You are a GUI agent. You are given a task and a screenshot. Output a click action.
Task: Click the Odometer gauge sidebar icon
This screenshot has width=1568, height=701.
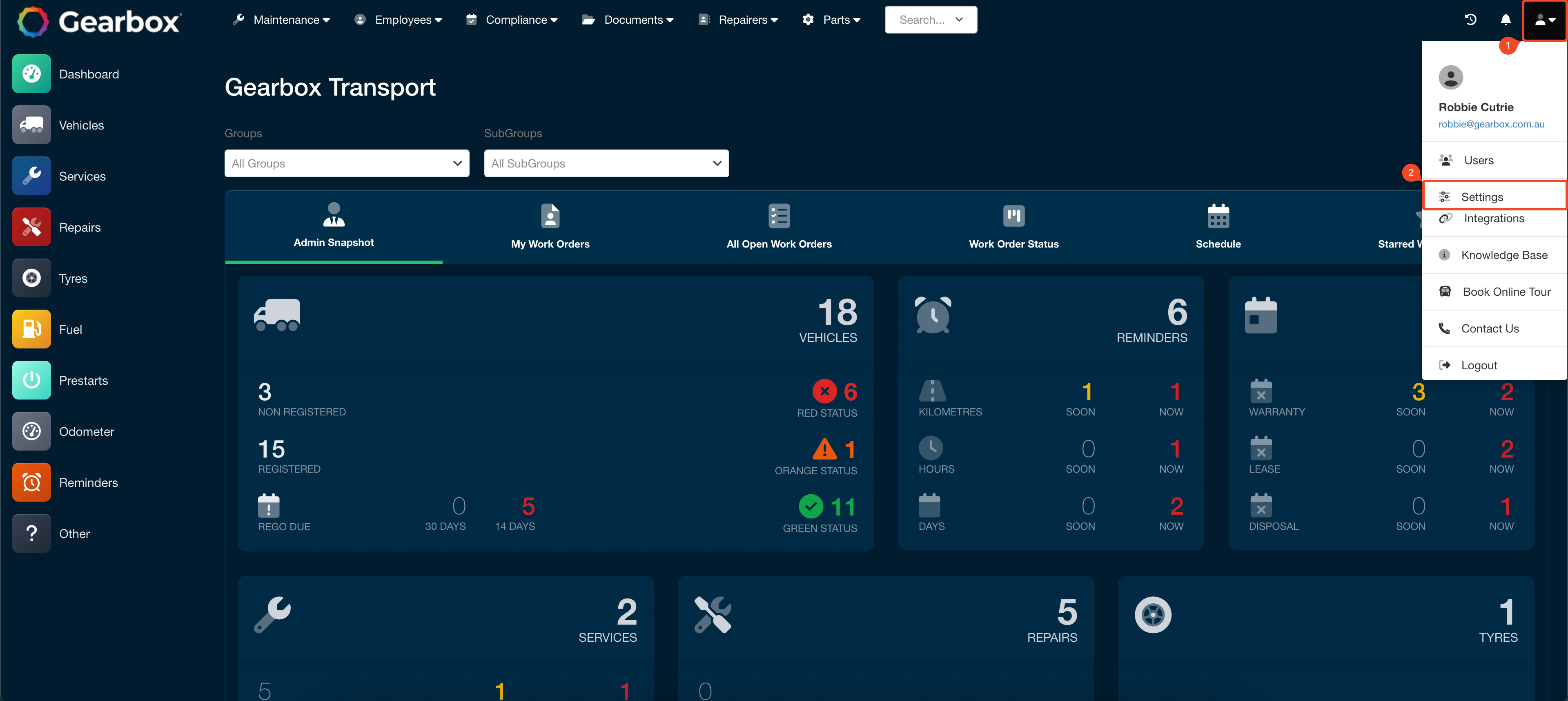click(x=31, y=431)
